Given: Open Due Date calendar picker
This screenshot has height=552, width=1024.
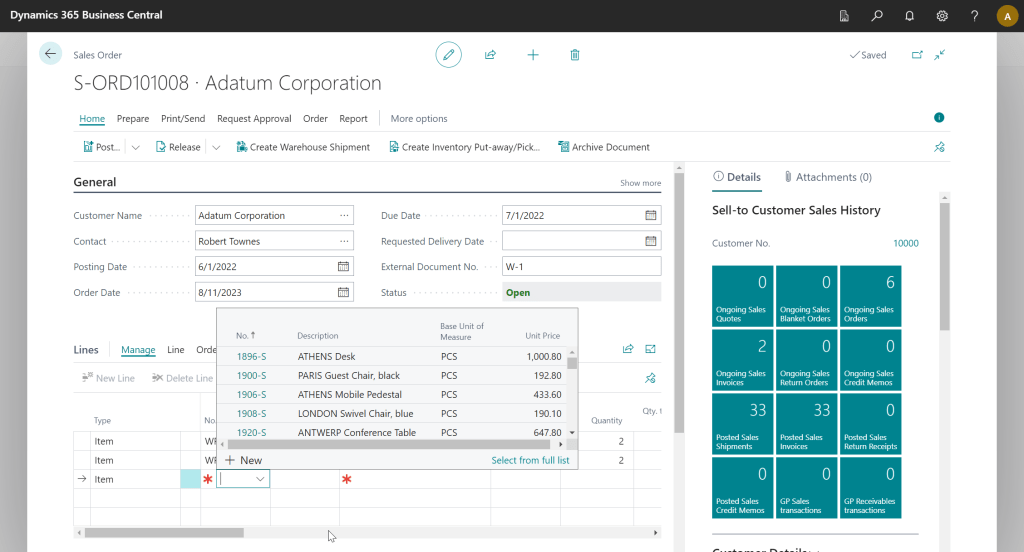Looking at the screenshot, I should [651, 215].
